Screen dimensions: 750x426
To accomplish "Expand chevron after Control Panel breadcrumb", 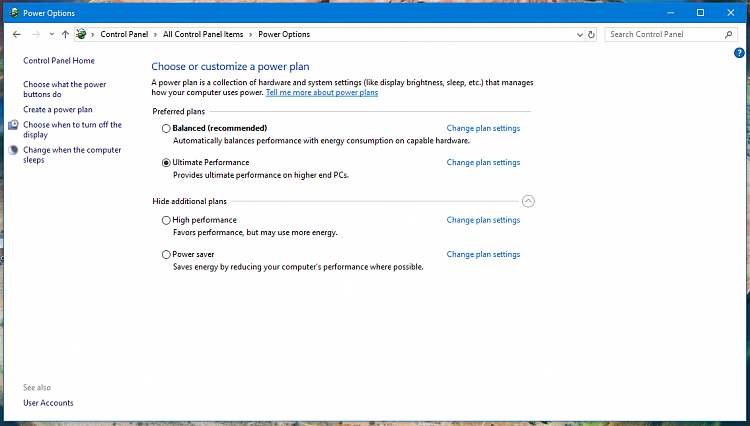I will tap(155, 34).
